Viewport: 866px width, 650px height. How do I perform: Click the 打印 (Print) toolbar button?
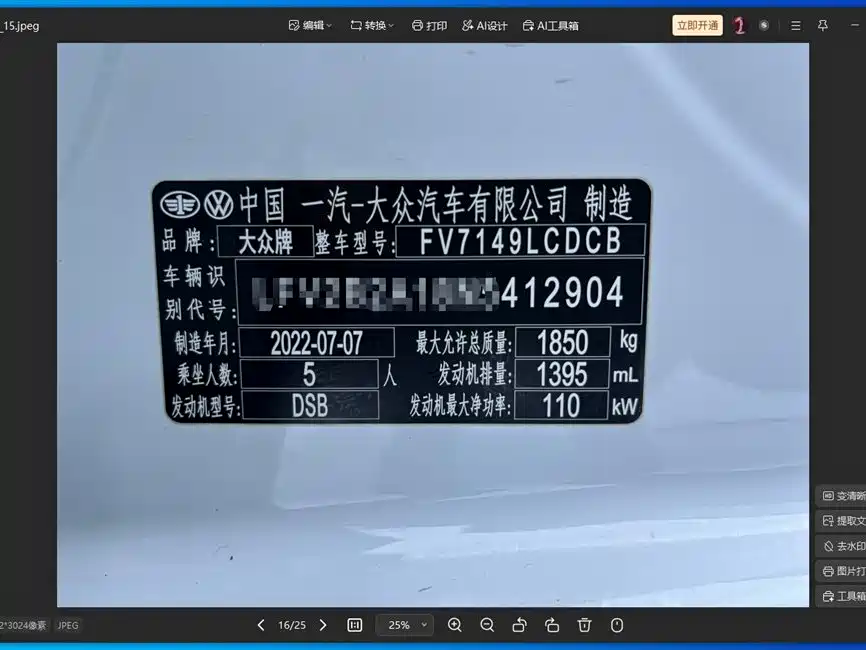(x=429, y=25)
